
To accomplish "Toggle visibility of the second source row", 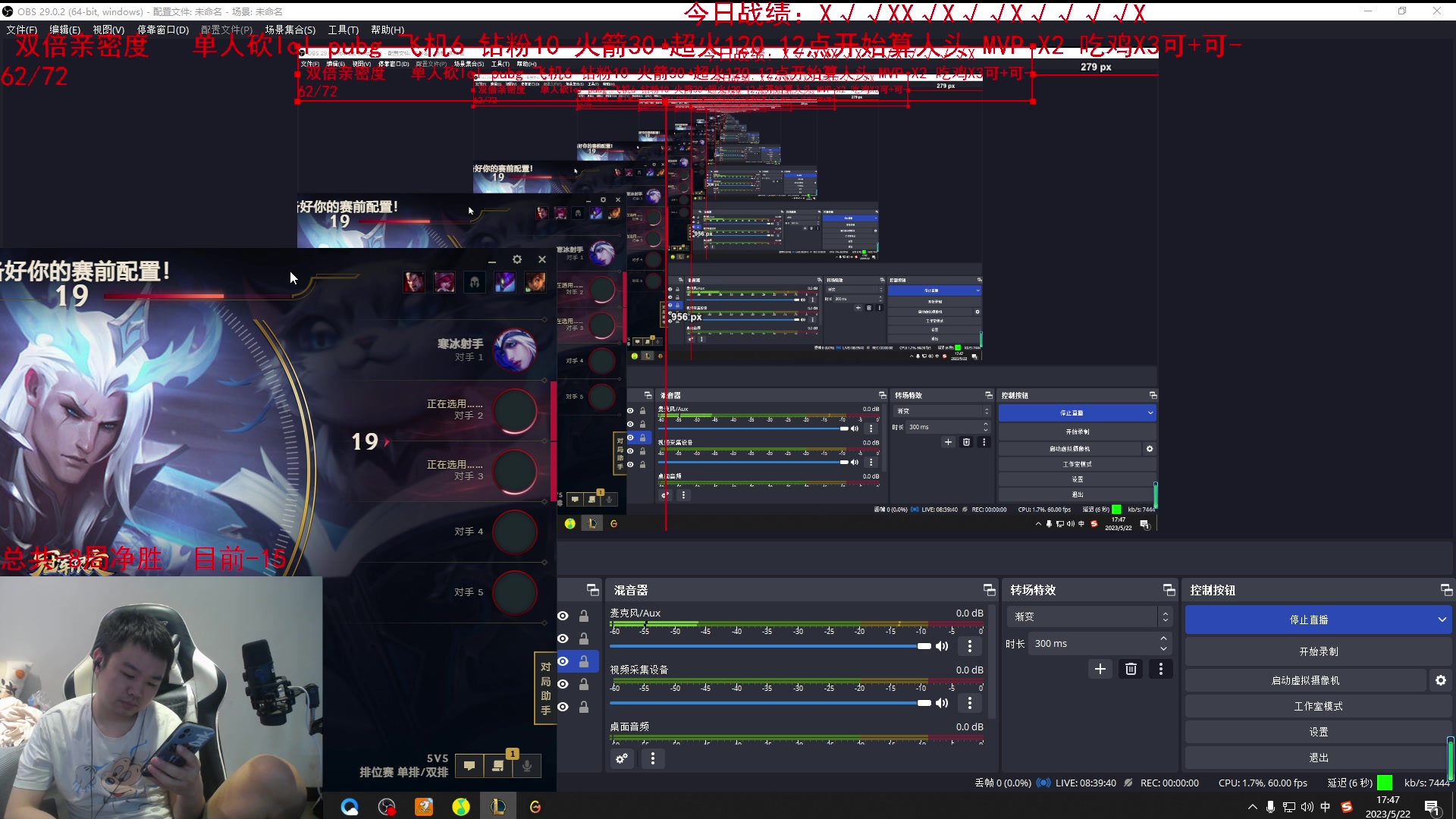I will tap(563, 639).
